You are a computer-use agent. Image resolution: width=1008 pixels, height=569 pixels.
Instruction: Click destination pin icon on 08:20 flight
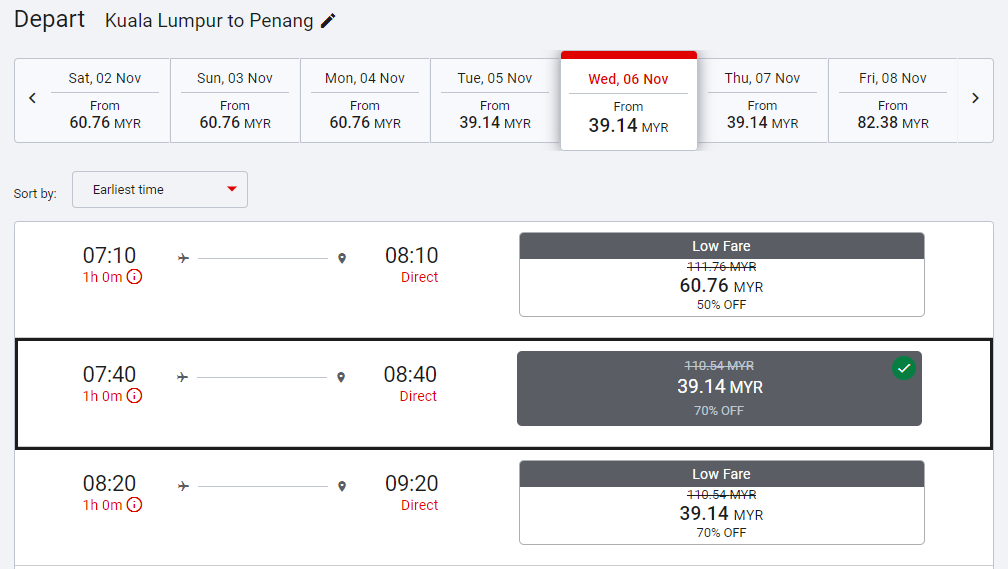(342, 486)
